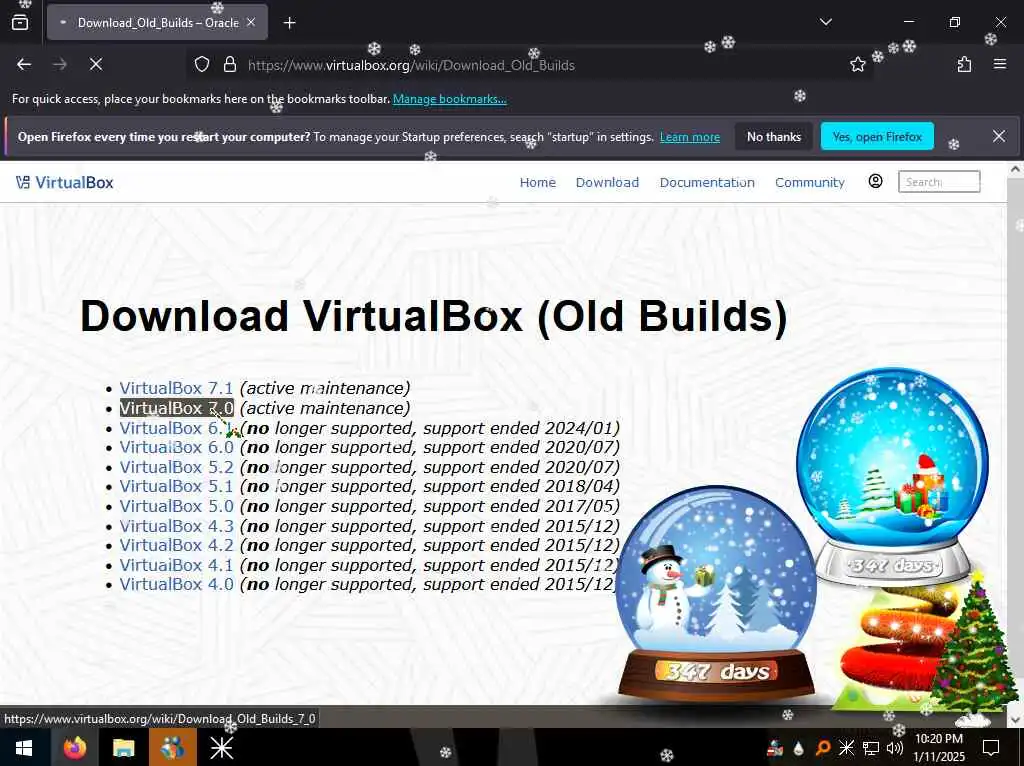1024x766 pixels.
Task: Open the Extensions puzzle icon
Action: pyautogui.click(x=964, y=65)
